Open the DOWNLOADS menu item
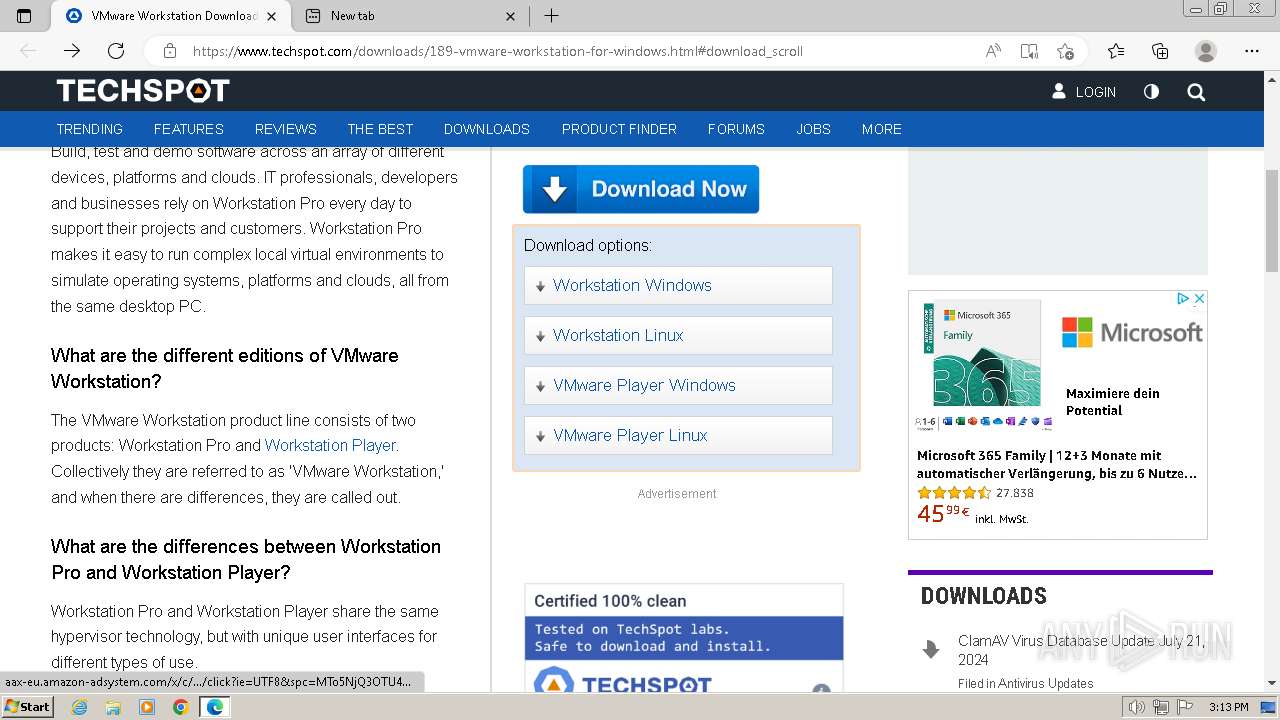1280x720 pixels. point(487,129)
